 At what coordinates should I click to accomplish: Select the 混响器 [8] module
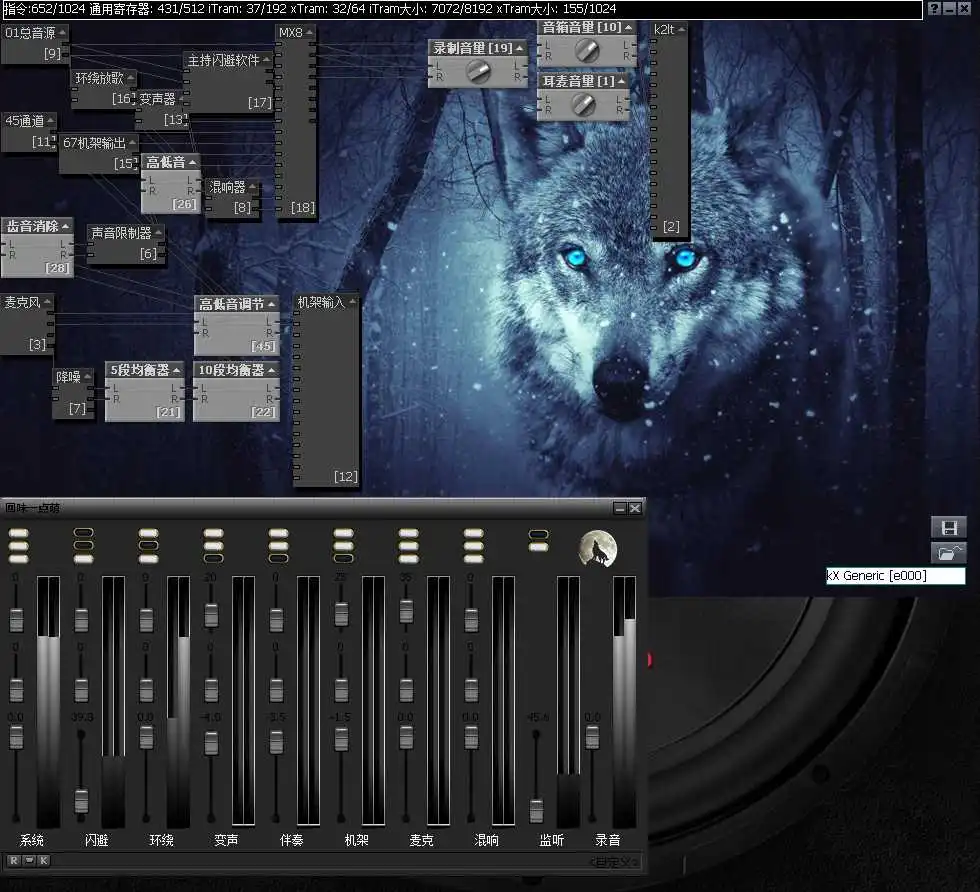click(232, 198)
